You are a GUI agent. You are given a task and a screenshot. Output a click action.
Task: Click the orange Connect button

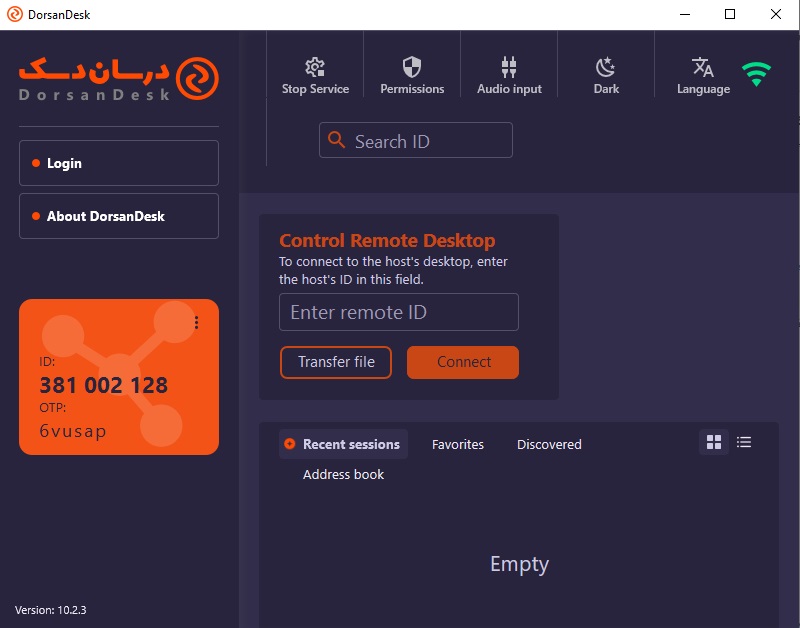tap(463, 362)
